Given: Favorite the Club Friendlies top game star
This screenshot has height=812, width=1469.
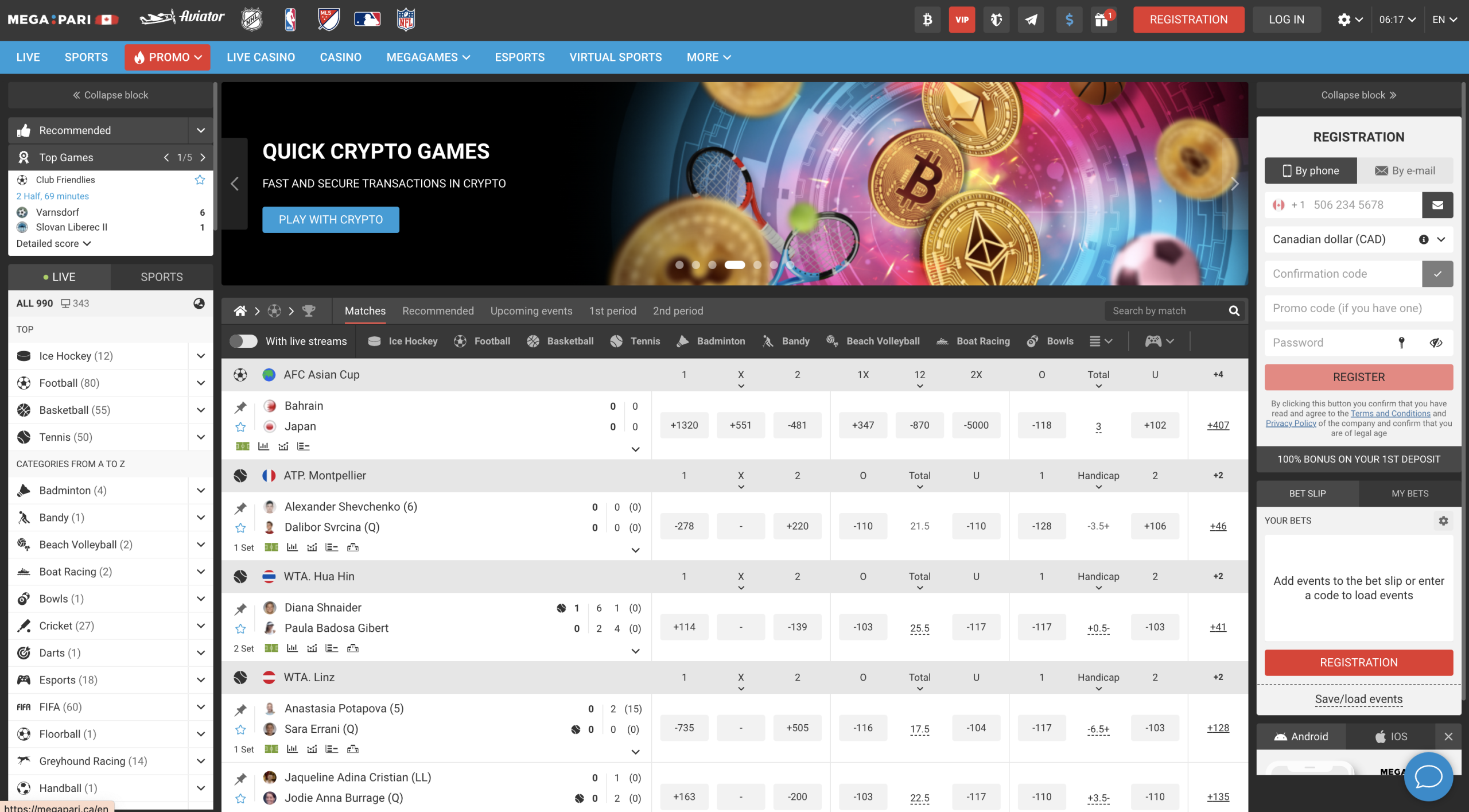Looking at the screenshot, I should tap(200, 180).
